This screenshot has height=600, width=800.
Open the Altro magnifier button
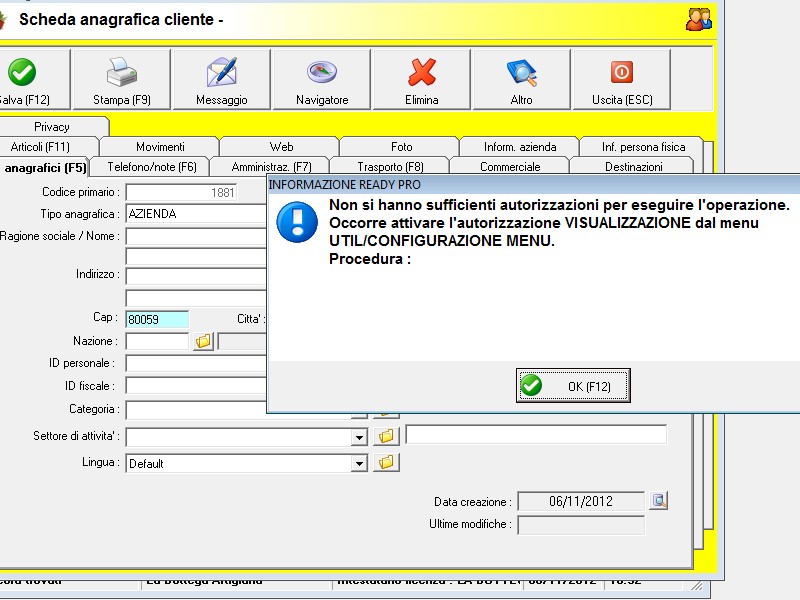(x=521, y=79)
